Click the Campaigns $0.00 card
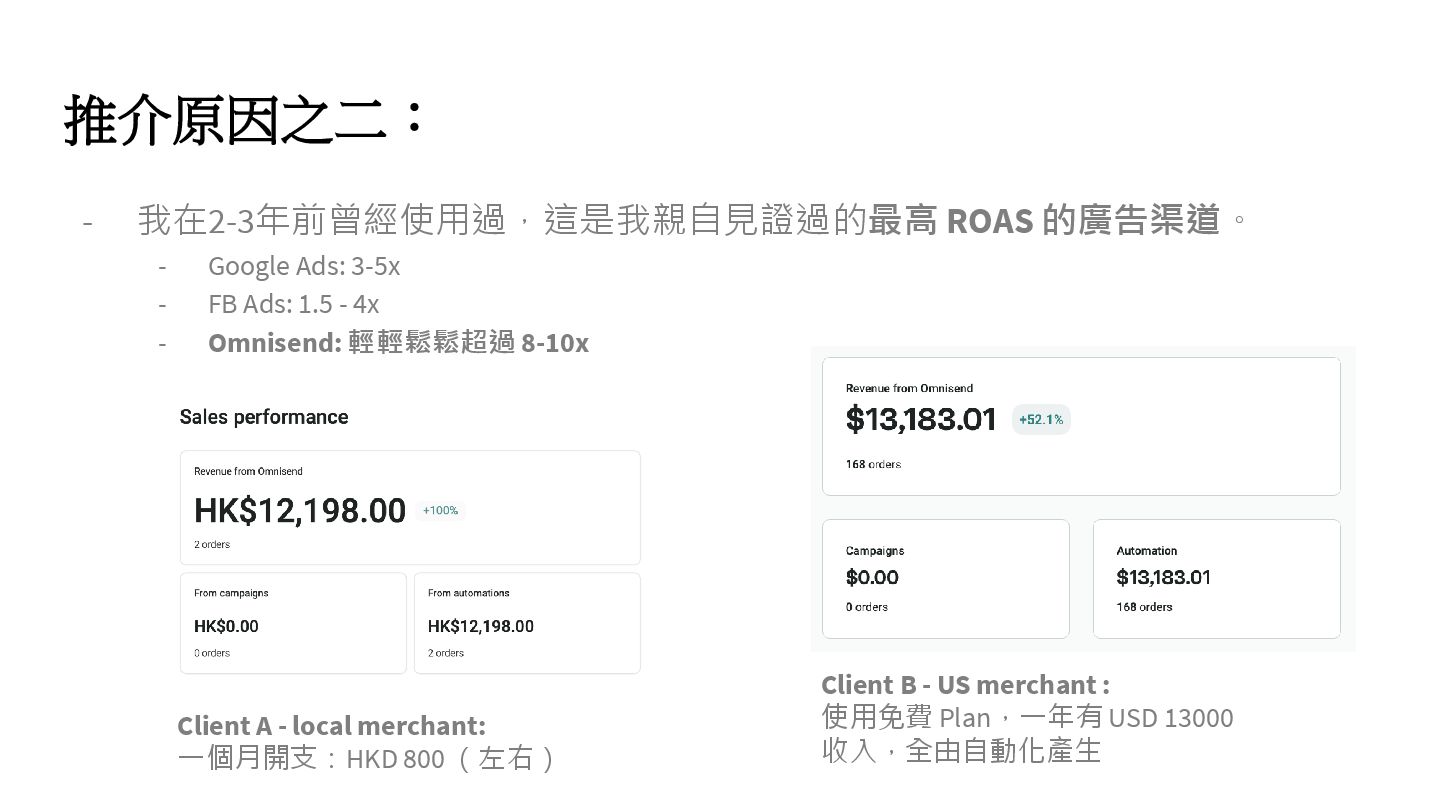This screenshot has height=810, width=1440. pyautogui.click(x=946, y=579)
